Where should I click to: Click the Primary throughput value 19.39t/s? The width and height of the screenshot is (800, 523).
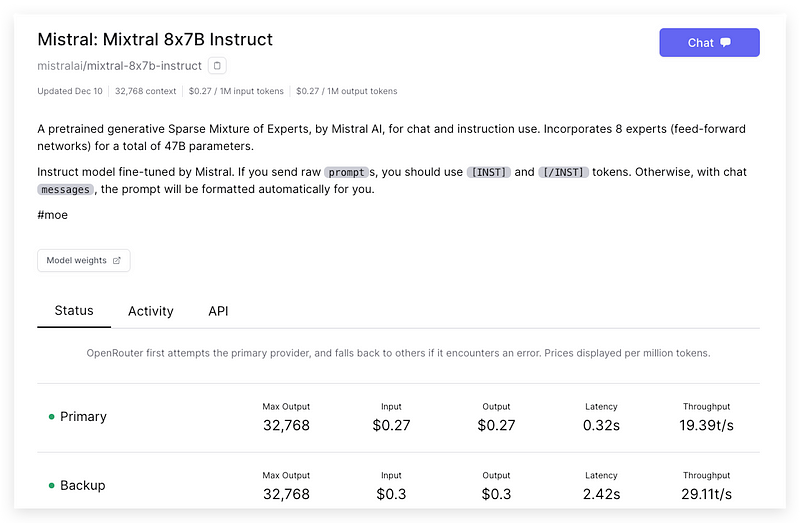(x=706, y=425)
